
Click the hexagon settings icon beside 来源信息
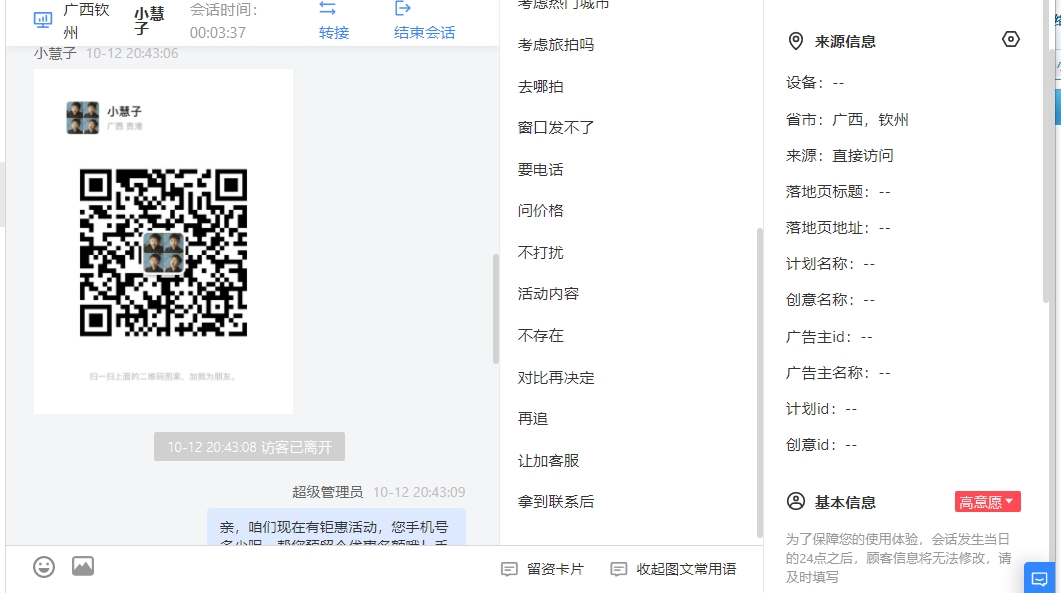pos(1010,39)
